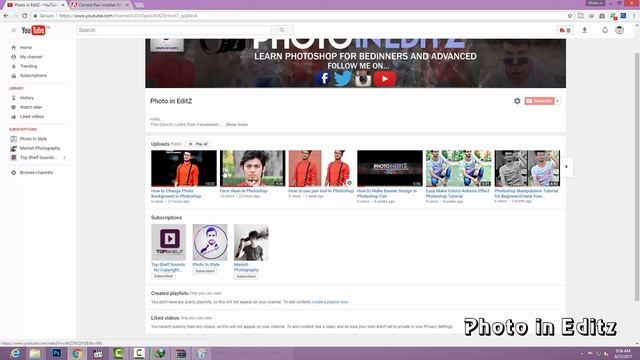
Task: Open the Face clean in Photoshop thumbnail
Action: pyautogui.click(x=253, y=168)
